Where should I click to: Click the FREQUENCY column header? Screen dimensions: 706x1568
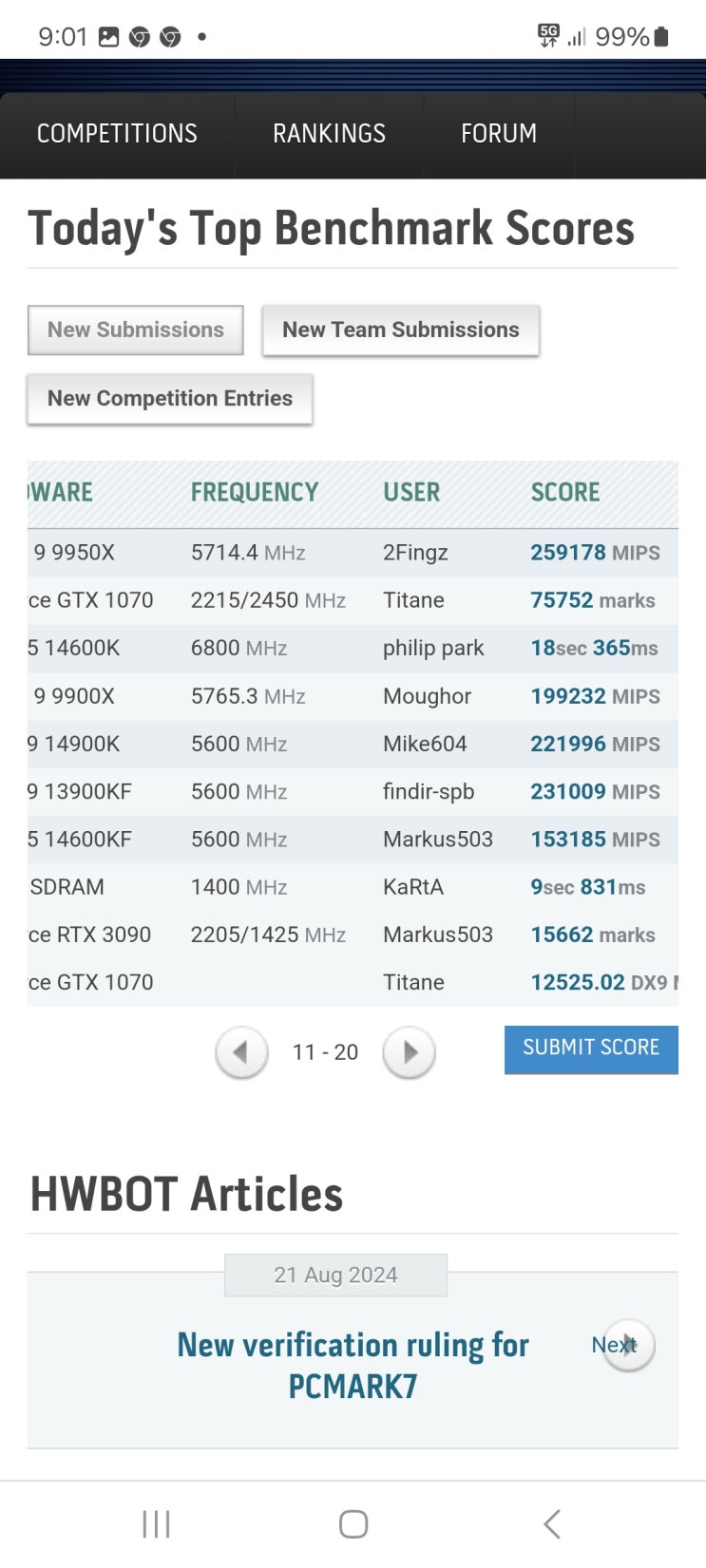[x=255, y=492]
